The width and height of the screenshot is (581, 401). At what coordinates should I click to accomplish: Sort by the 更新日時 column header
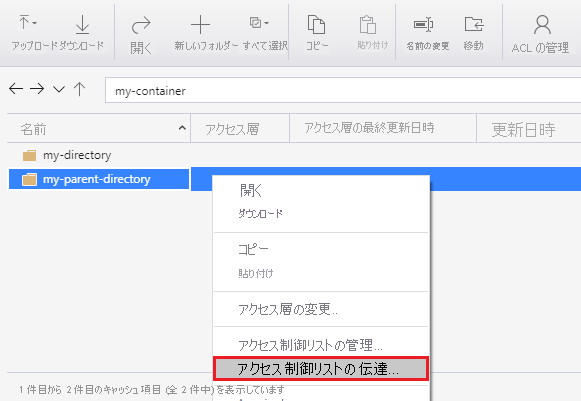[523, 130]
